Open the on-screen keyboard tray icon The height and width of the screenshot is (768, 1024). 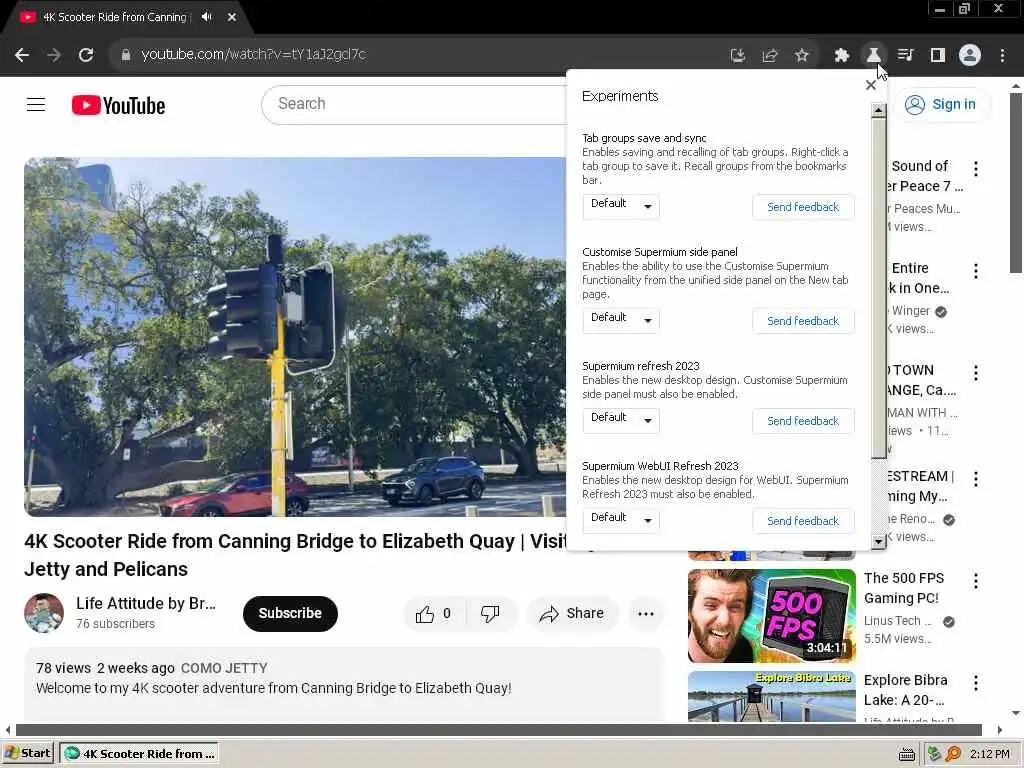pos(906,754)
